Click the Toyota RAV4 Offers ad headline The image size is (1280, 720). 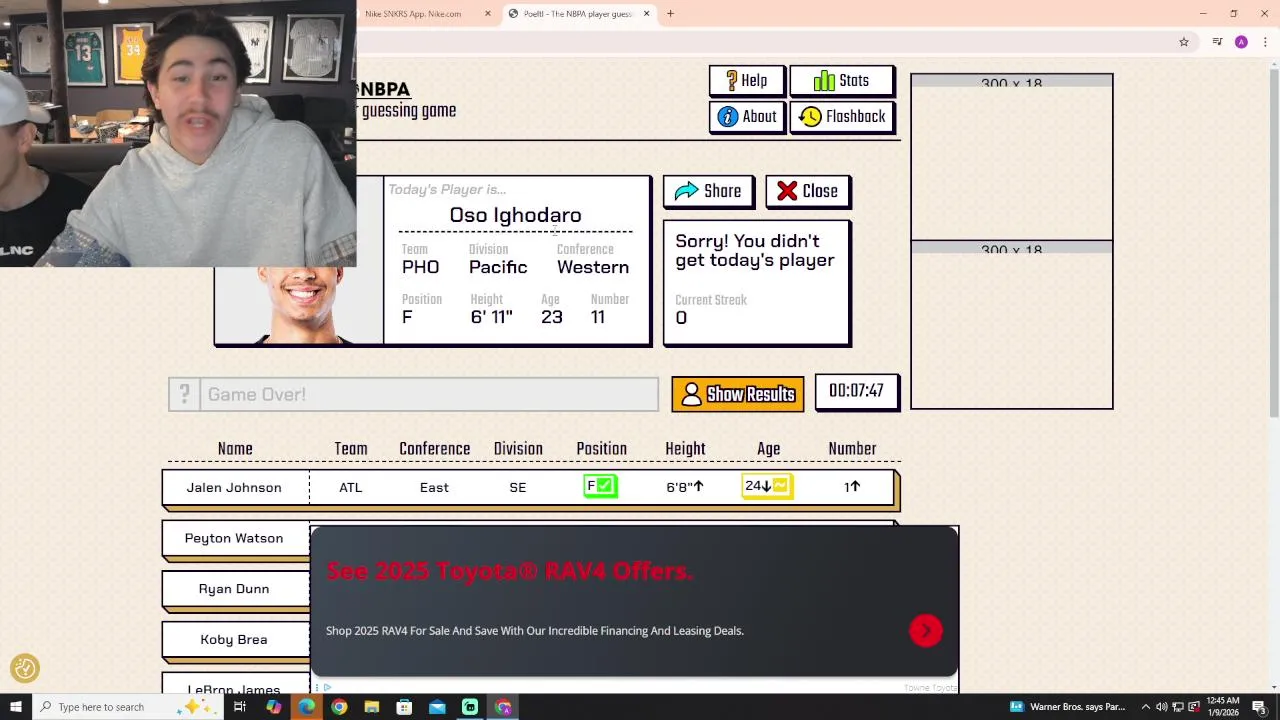510,571
